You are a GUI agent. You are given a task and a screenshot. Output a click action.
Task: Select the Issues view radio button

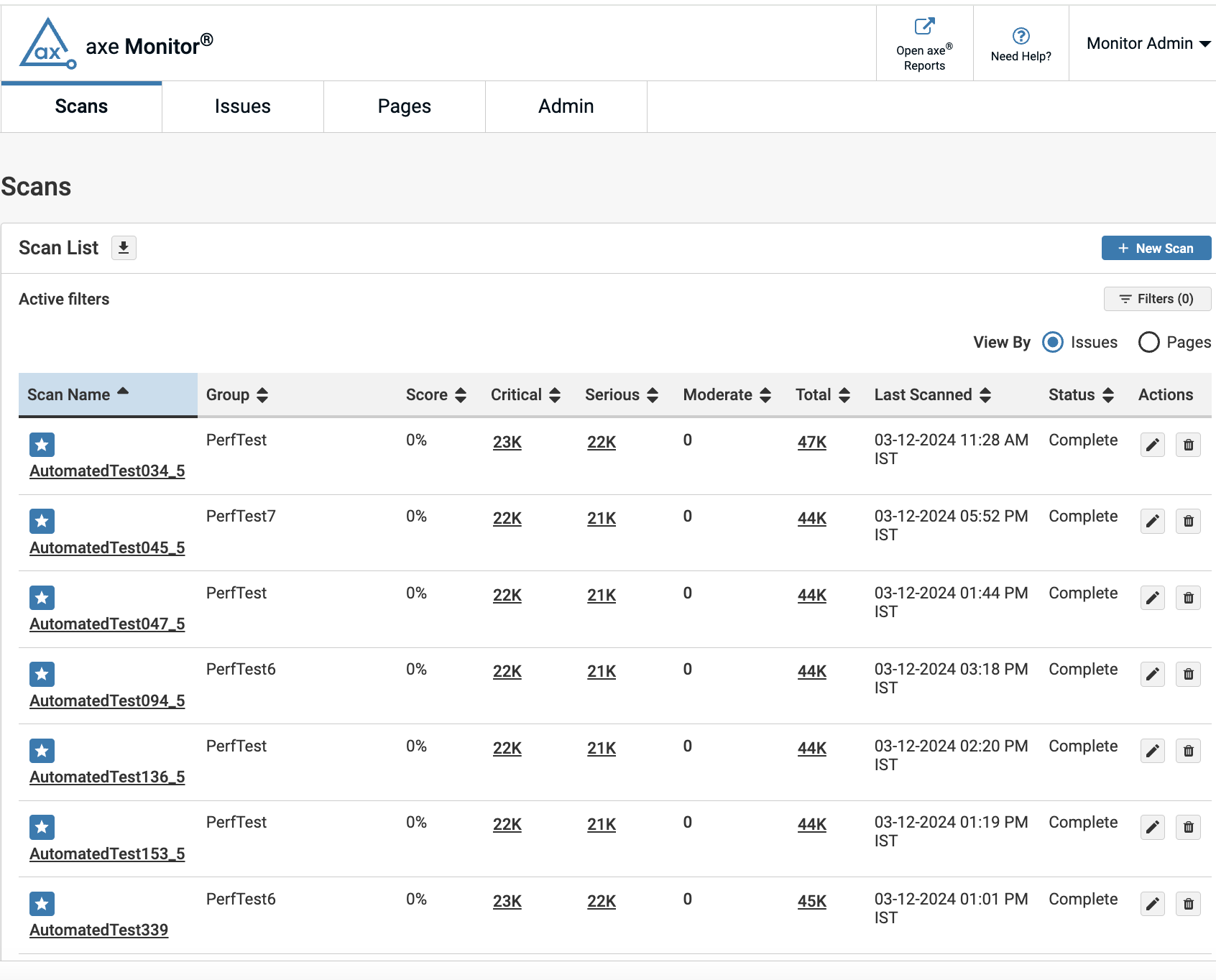[1053, 342]
